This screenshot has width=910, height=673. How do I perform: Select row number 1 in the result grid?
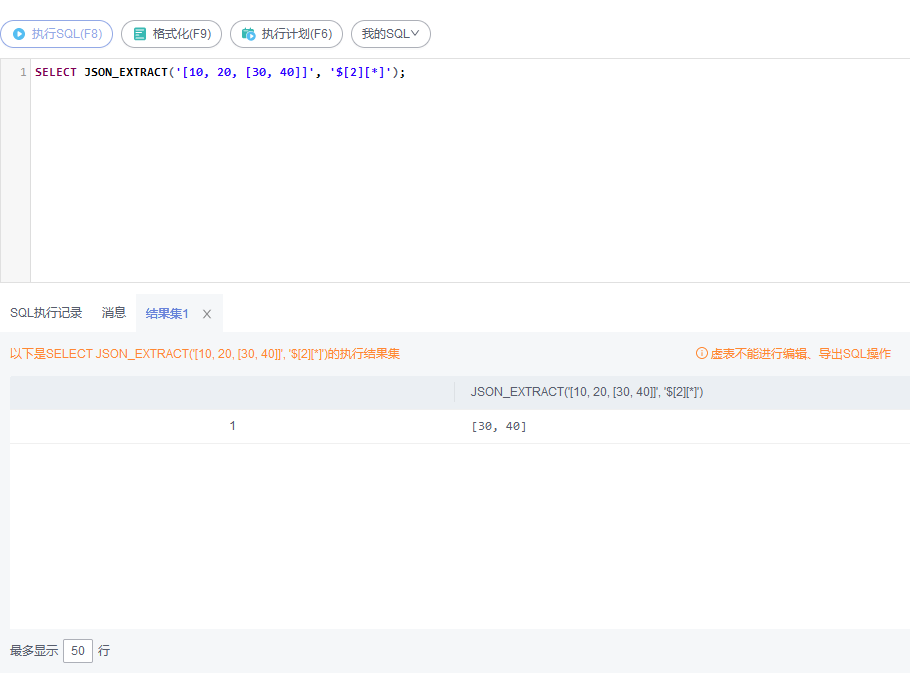point(232,425)
